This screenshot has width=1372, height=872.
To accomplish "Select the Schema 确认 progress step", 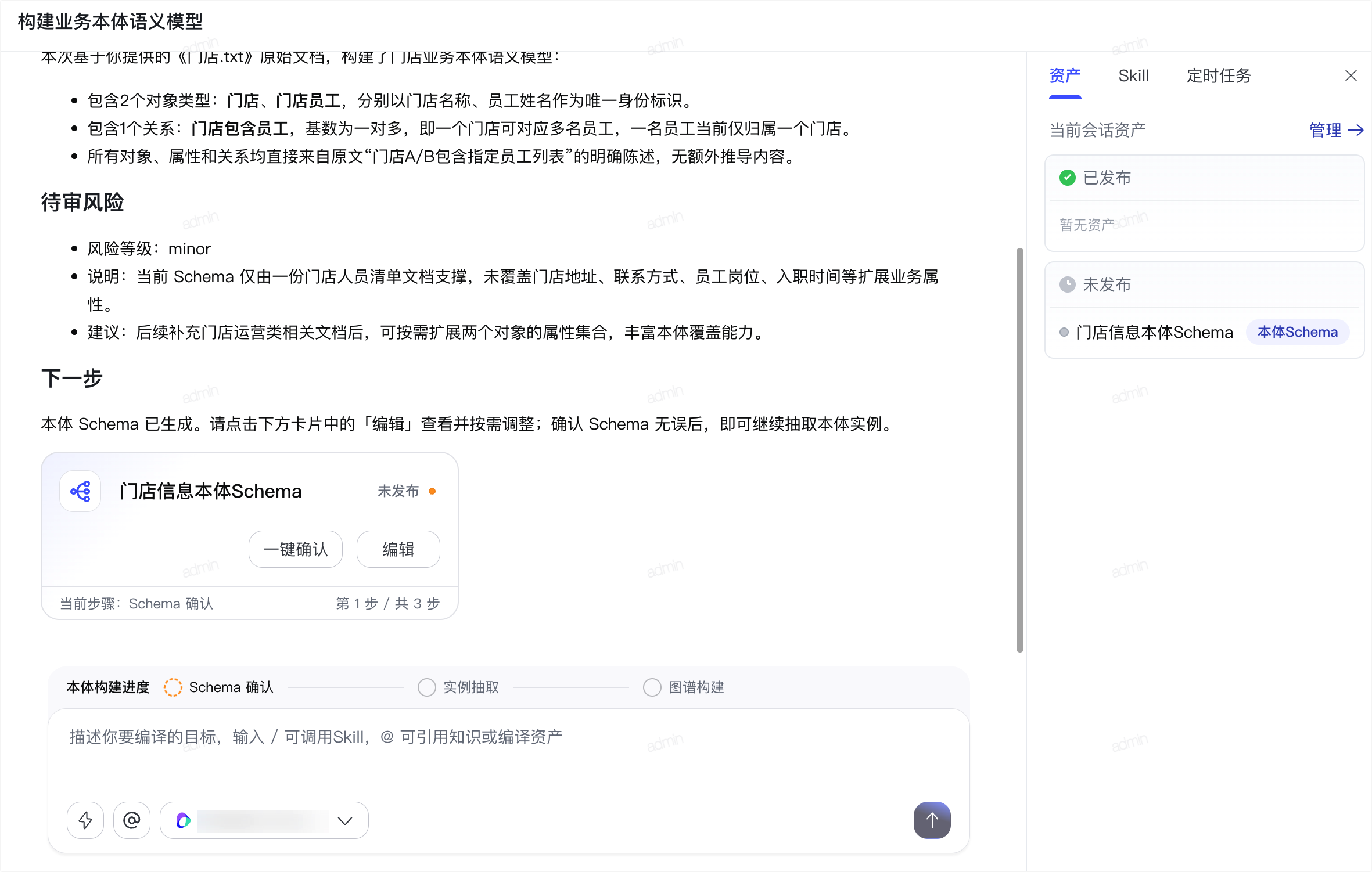I will coord(219,687).
